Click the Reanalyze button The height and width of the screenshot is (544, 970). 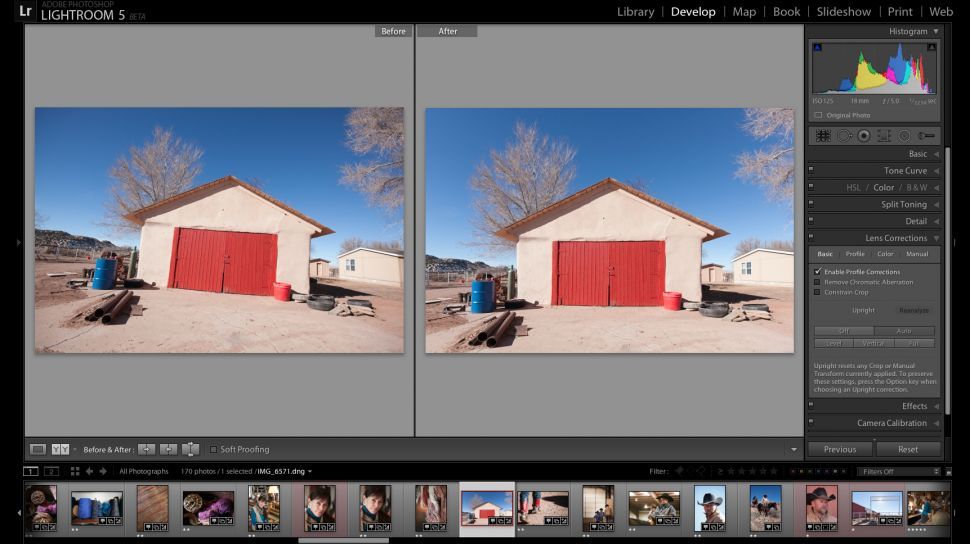pos(914,310)
